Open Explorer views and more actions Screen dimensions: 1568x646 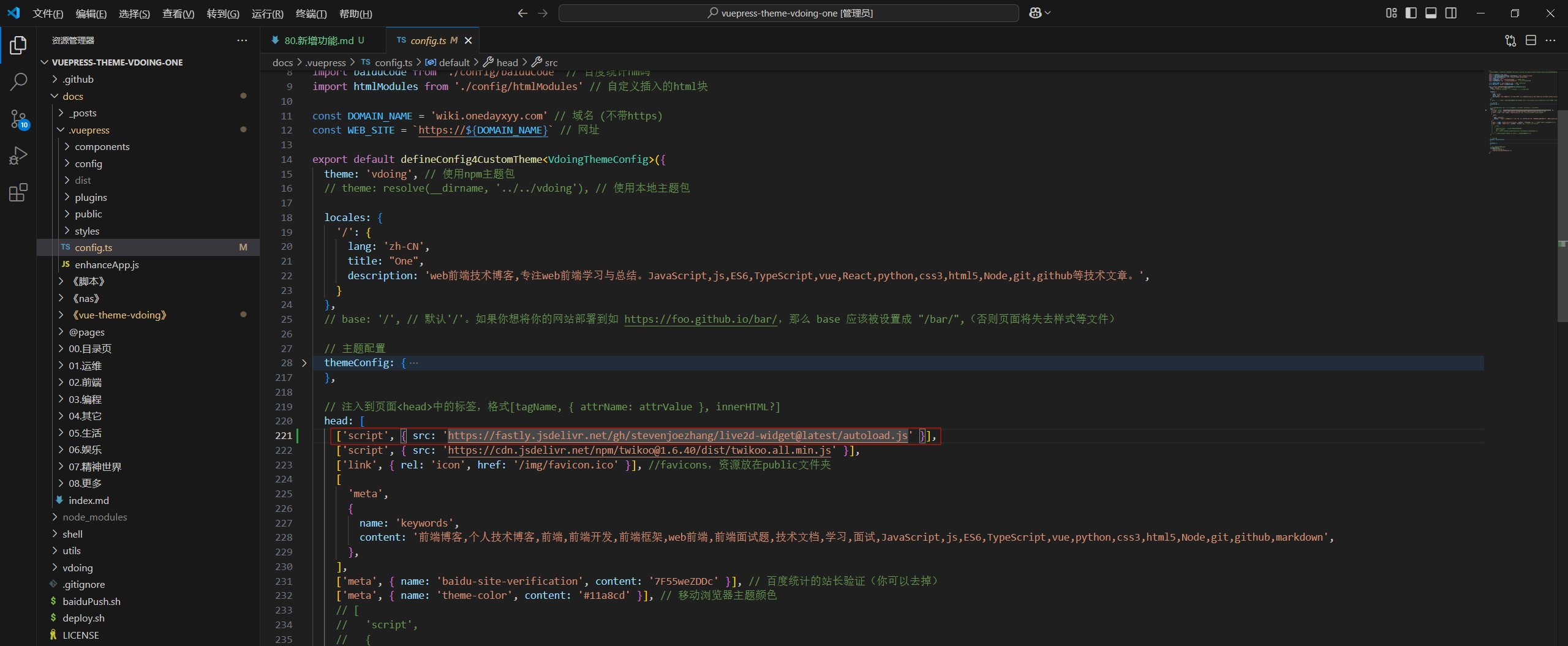(x=243, y=40)
